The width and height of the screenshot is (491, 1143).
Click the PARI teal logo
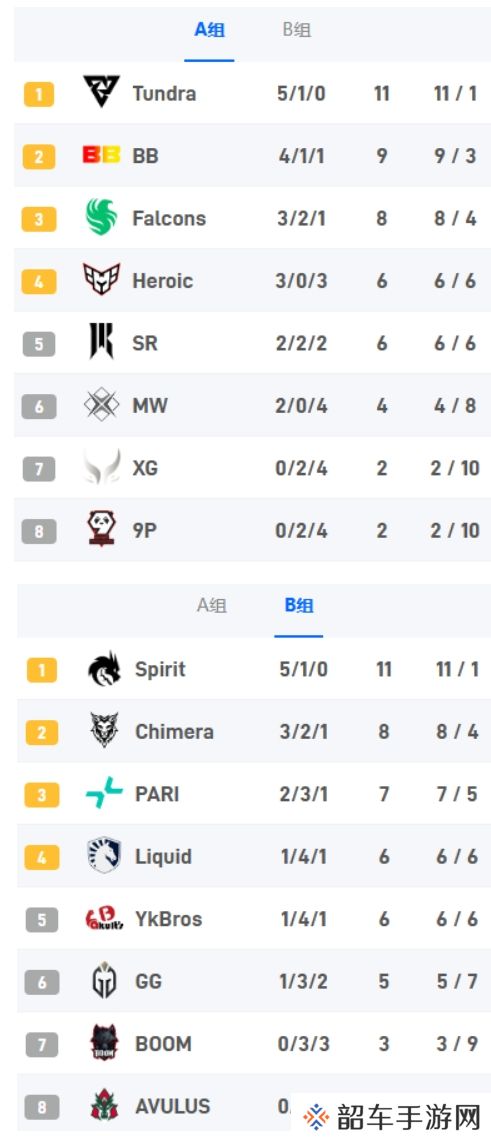click(x=104, y=793)
